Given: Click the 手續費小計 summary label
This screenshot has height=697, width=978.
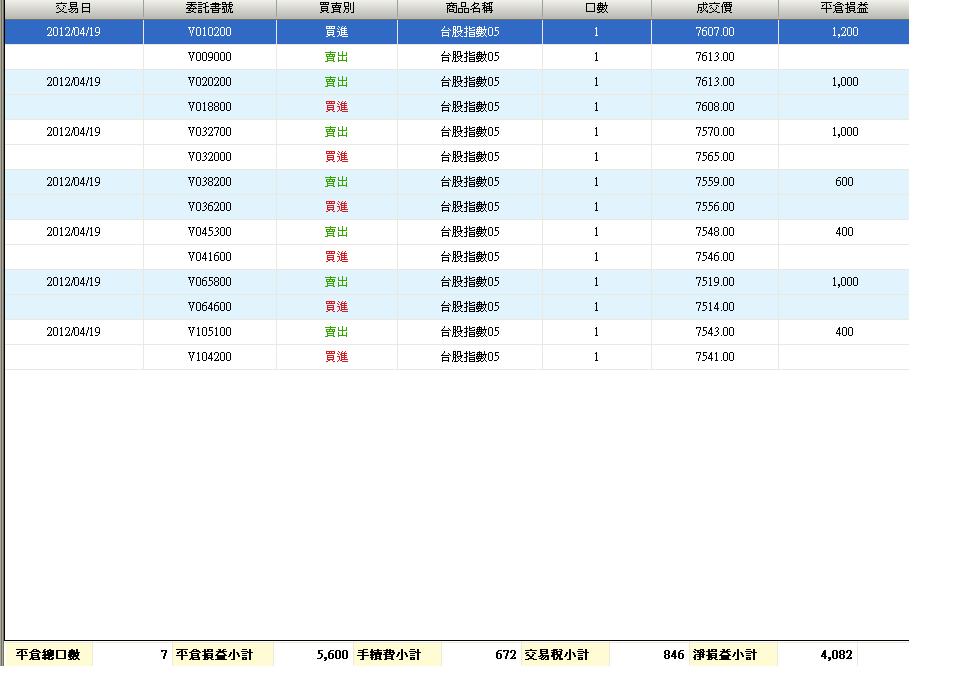Looking at the screenshot, I should [389, 655].
